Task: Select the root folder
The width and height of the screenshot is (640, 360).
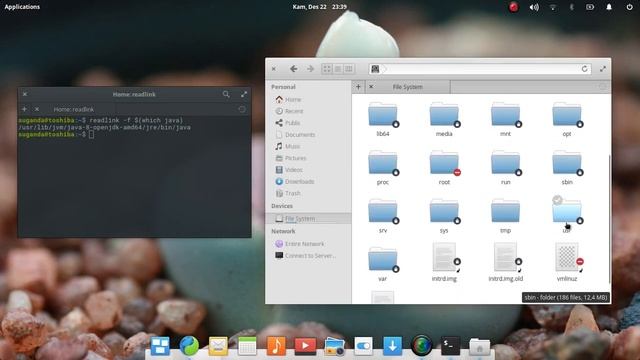Action: pyautogui.click(x=444, y=167)
